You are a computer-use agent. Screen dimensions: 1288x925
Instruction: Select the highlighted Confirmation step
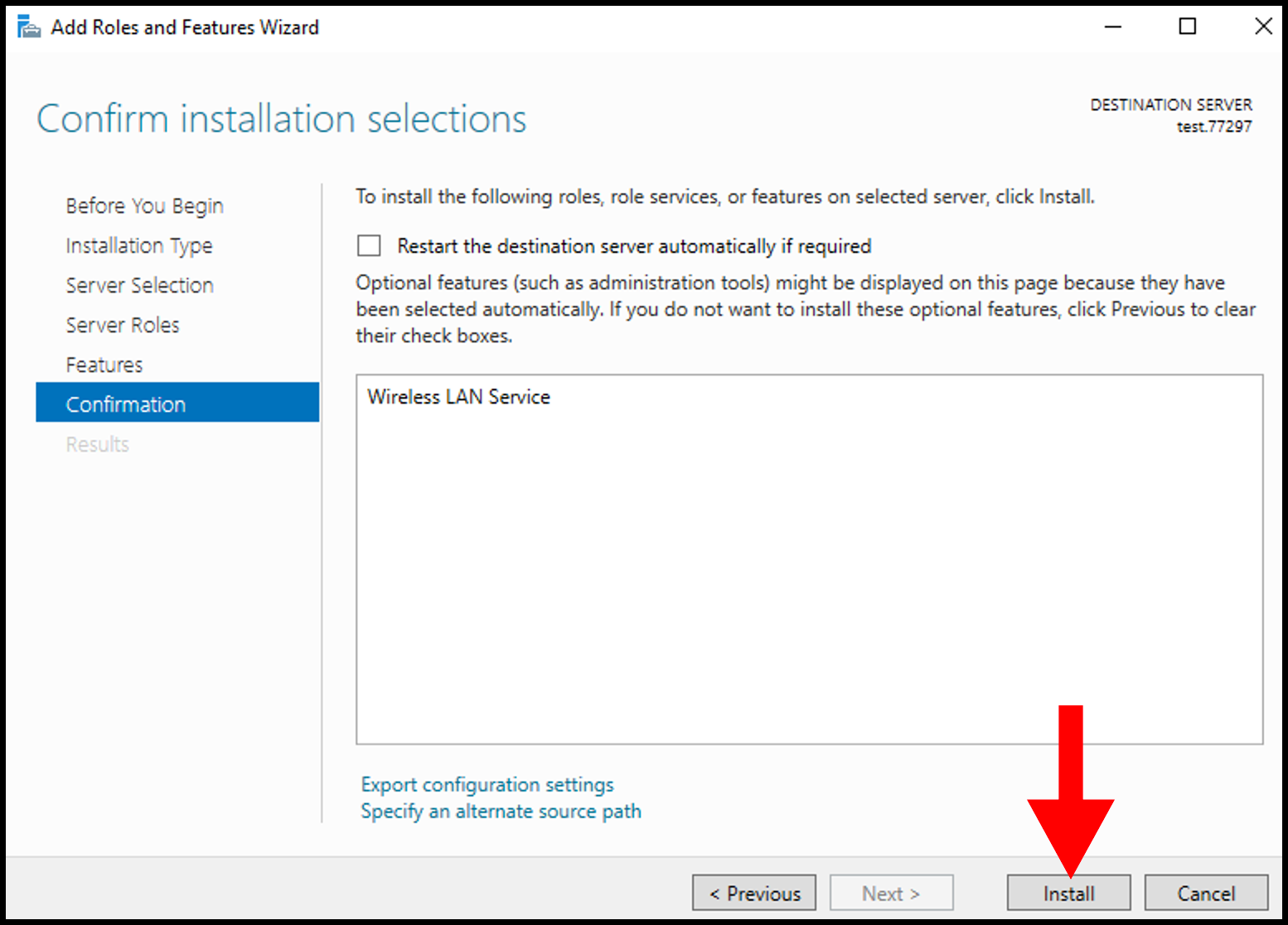click(125, 404)
